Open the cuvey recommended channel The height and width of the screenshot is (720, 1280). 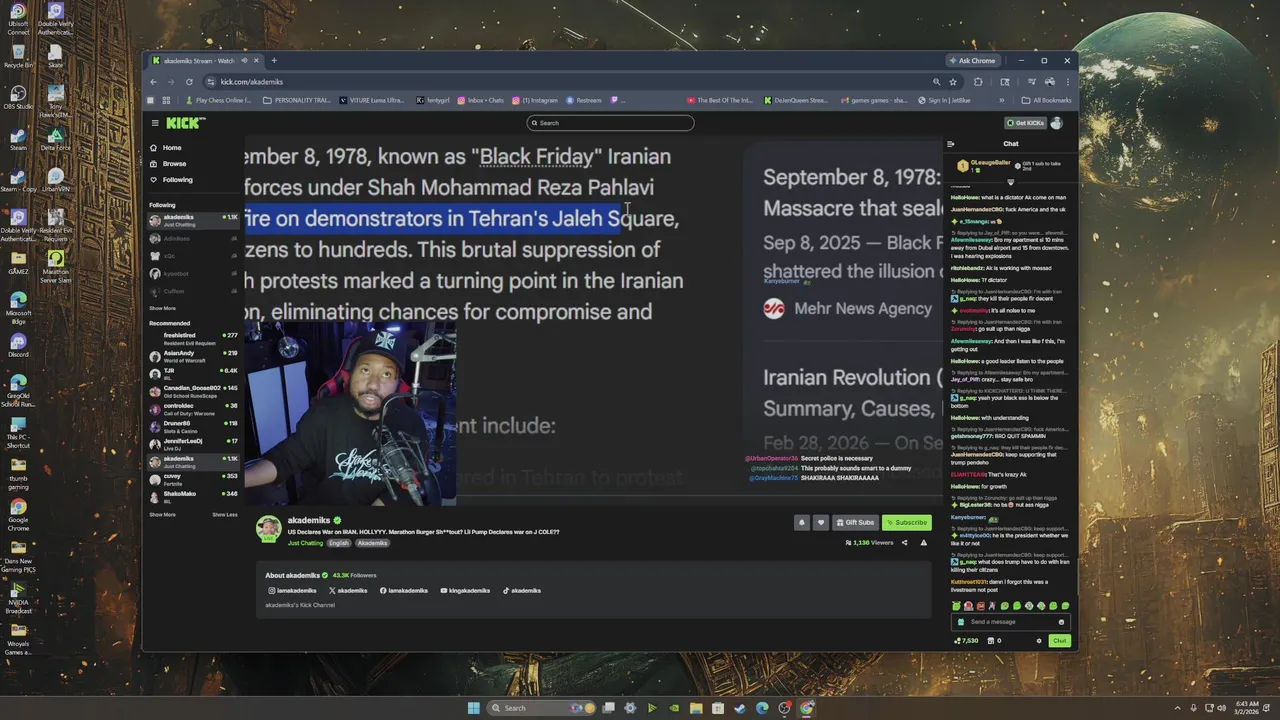pyautogui.click(x=193, y=478)
